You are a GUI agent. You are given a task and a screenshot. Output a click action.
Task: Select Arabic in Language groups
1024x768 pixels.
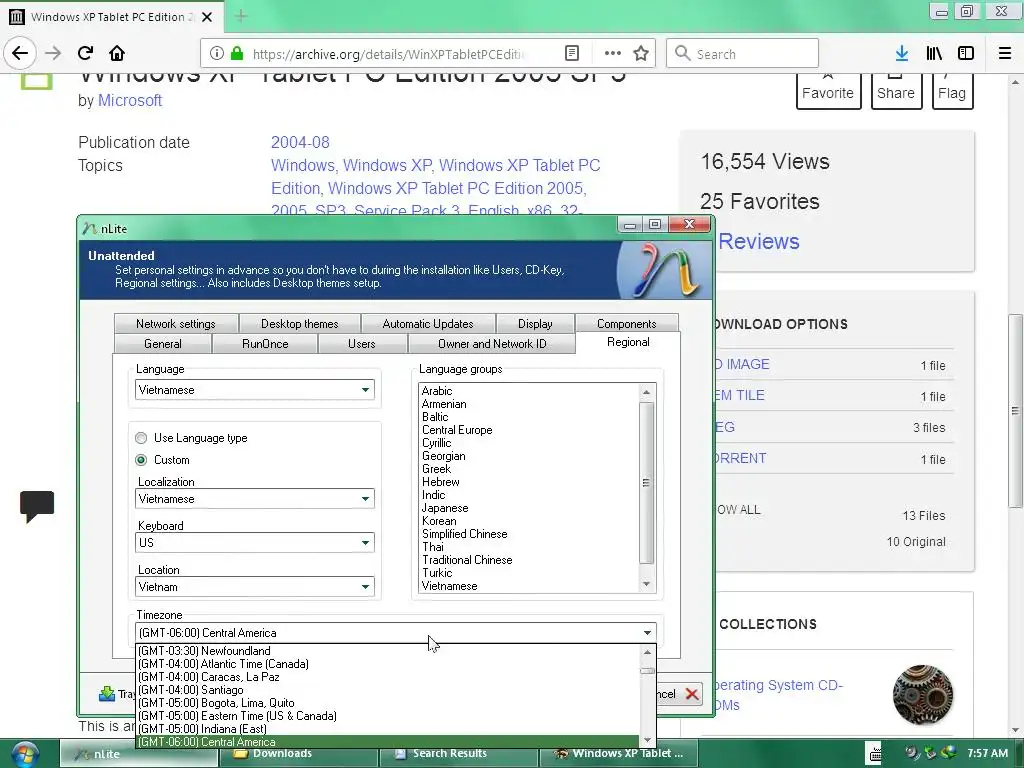coord(437,391)
